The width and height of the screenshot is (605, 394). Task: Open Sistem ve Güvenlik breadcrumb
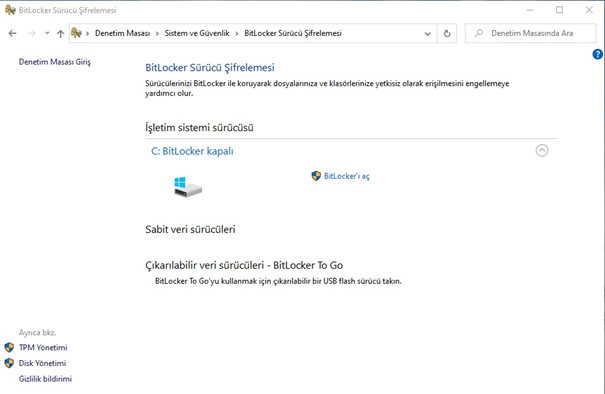point(197,34)
